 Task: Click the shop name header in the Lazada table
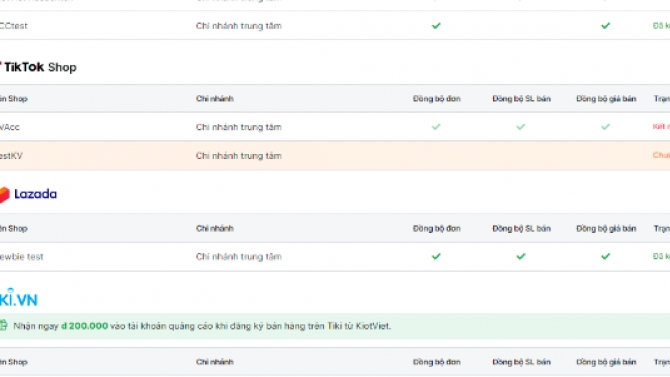(14, 229)
